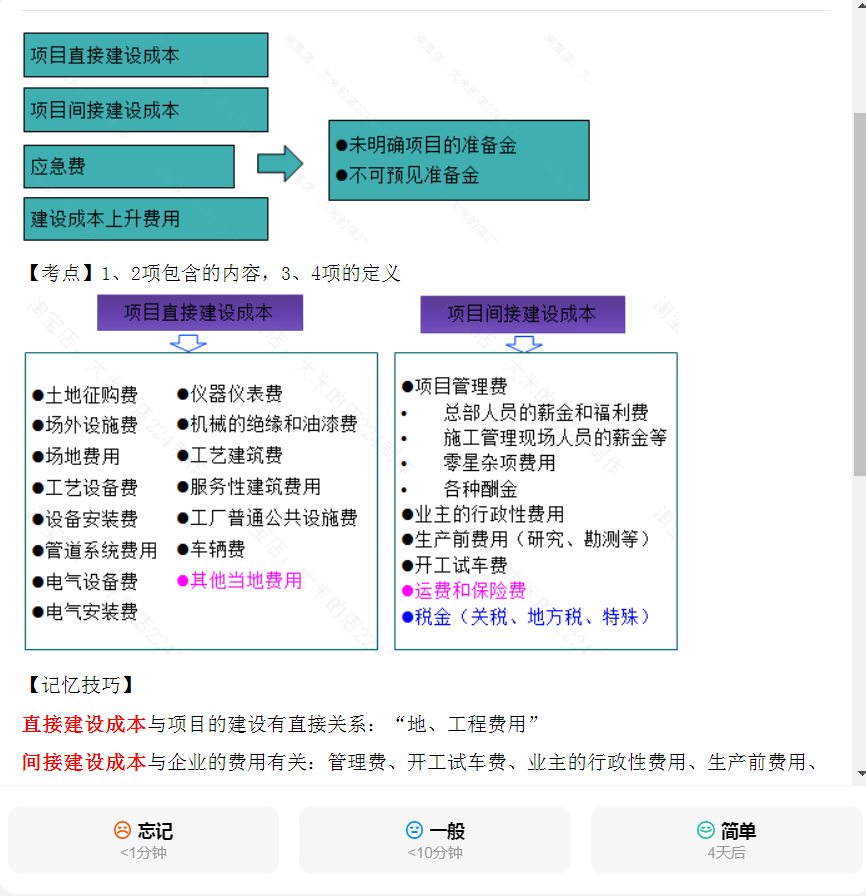Click the blue 税金（关税、地方税、特殊） item
866x896 pixels.
click(526, 617)
